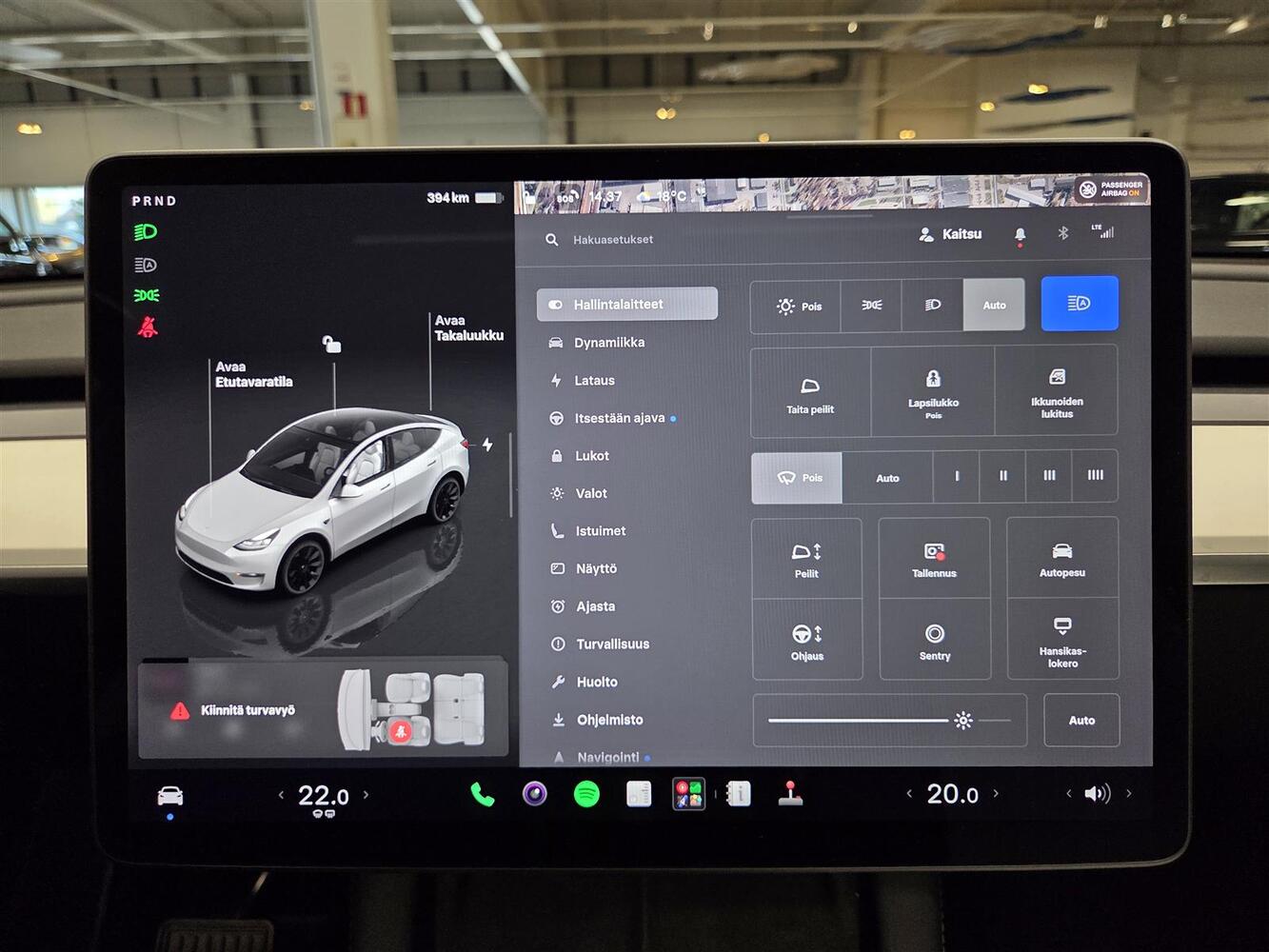The image size is (1269, 952).
Task: Decrease driver temperature with left arrow
Action: [x=281, y=794]
